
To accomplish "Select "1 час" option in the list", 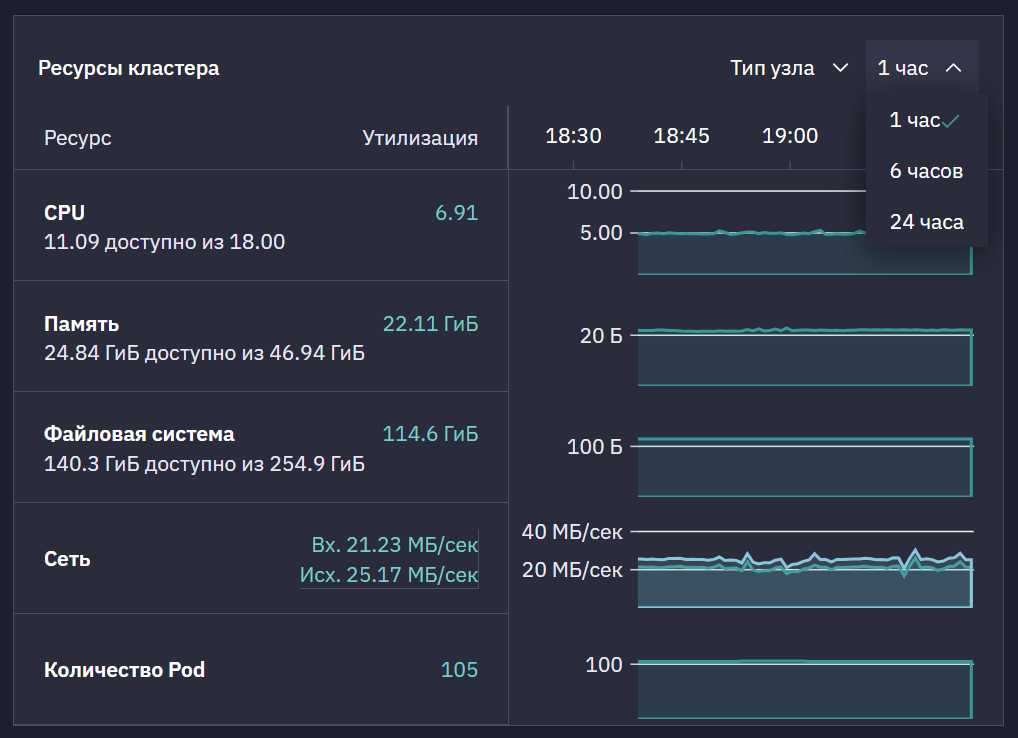I will coord(926,120).
